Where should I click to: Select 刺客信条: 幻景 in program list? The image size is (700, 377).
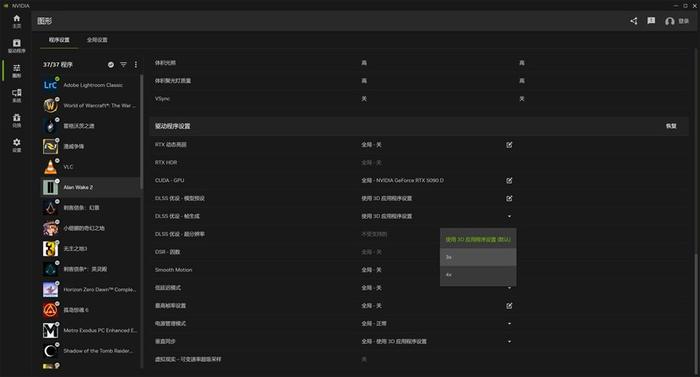[x=91, y=208]
